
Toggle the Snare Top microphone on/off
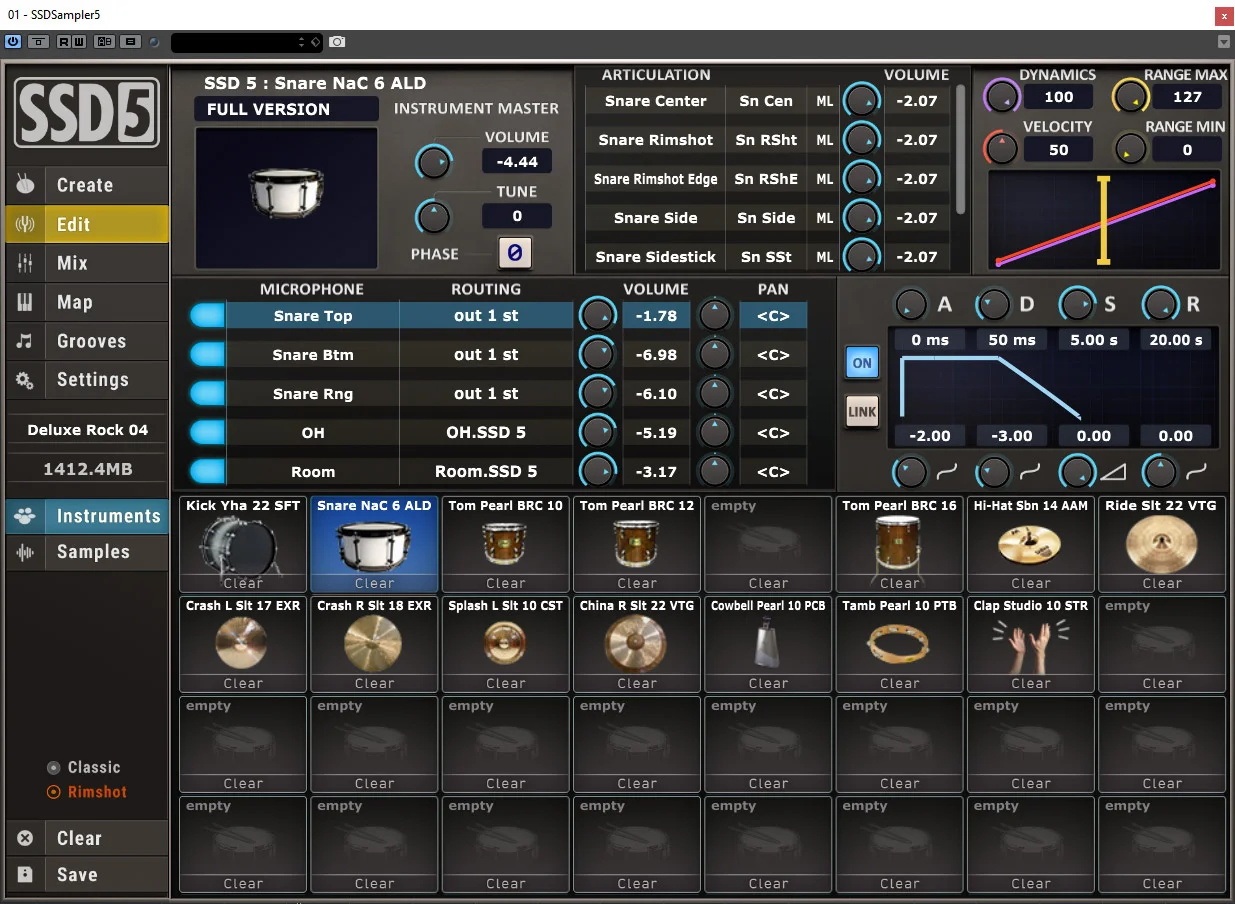pos(207,316)
